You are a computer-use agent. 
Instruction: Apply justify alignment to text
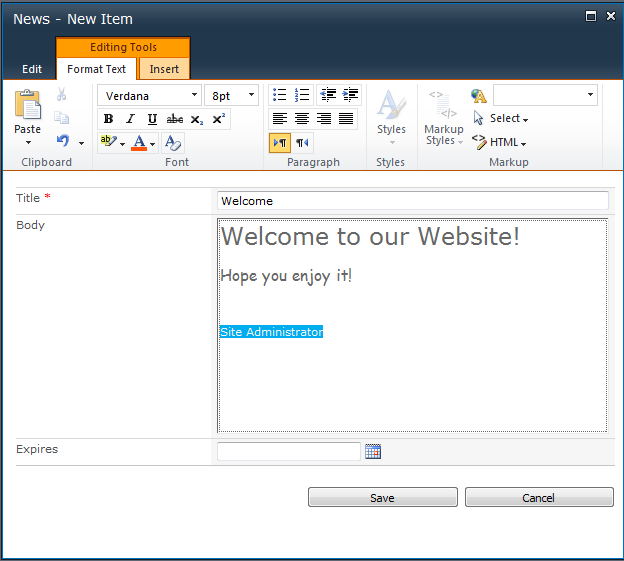346,119
